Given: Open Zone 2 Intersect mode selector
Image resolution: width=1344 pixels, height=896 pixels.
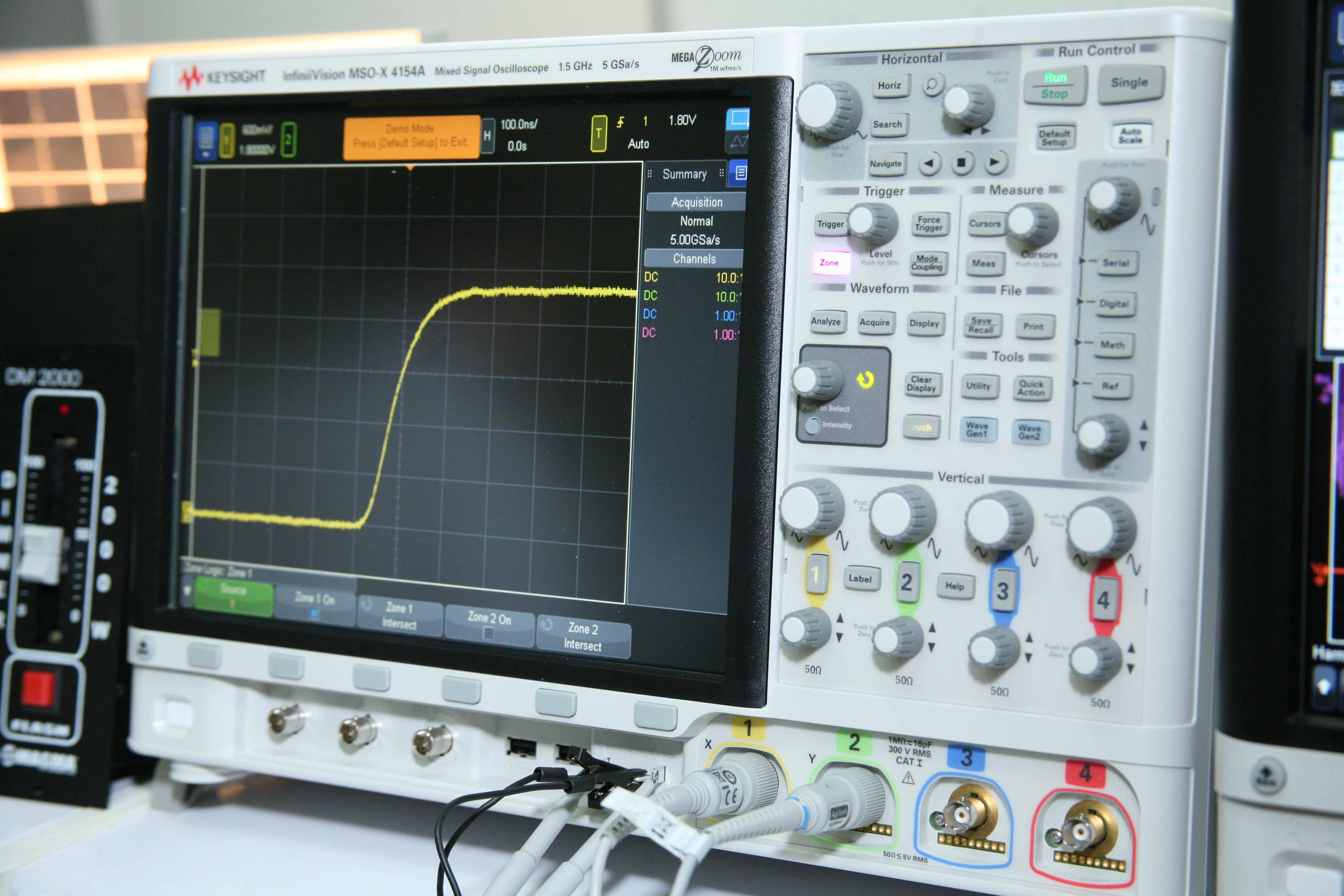Looking at the screenshot, I should click(x=582, y=637).
